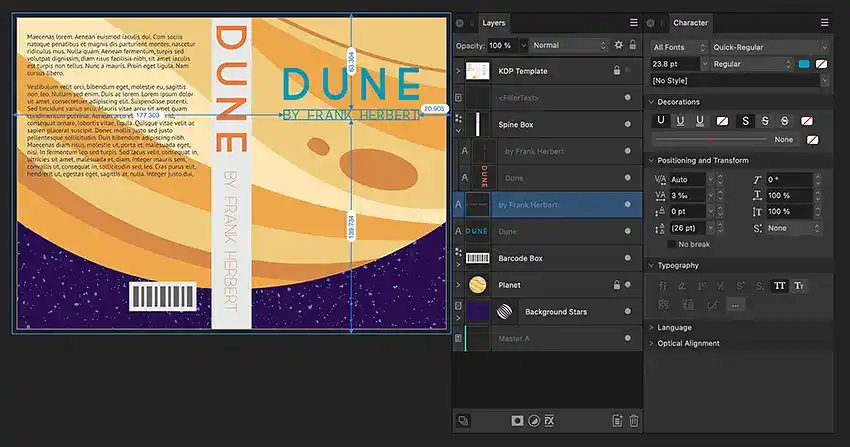Expand the Barcode Box layer group
Viewport: 850px width, 447px height.
click(x=458, y=264)
